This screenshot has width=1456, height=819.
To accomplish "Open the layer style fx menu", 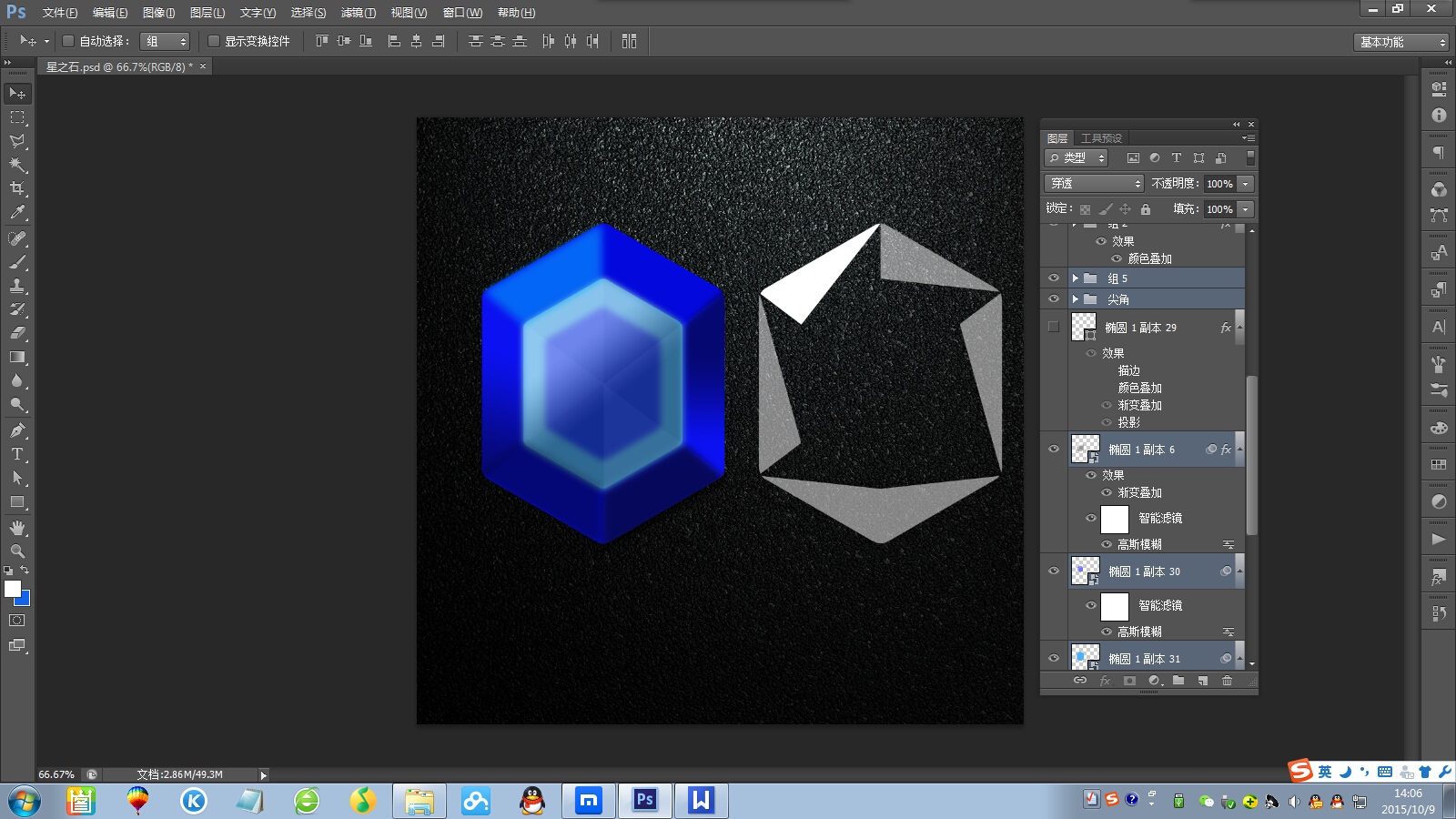I will [1105, 681].
